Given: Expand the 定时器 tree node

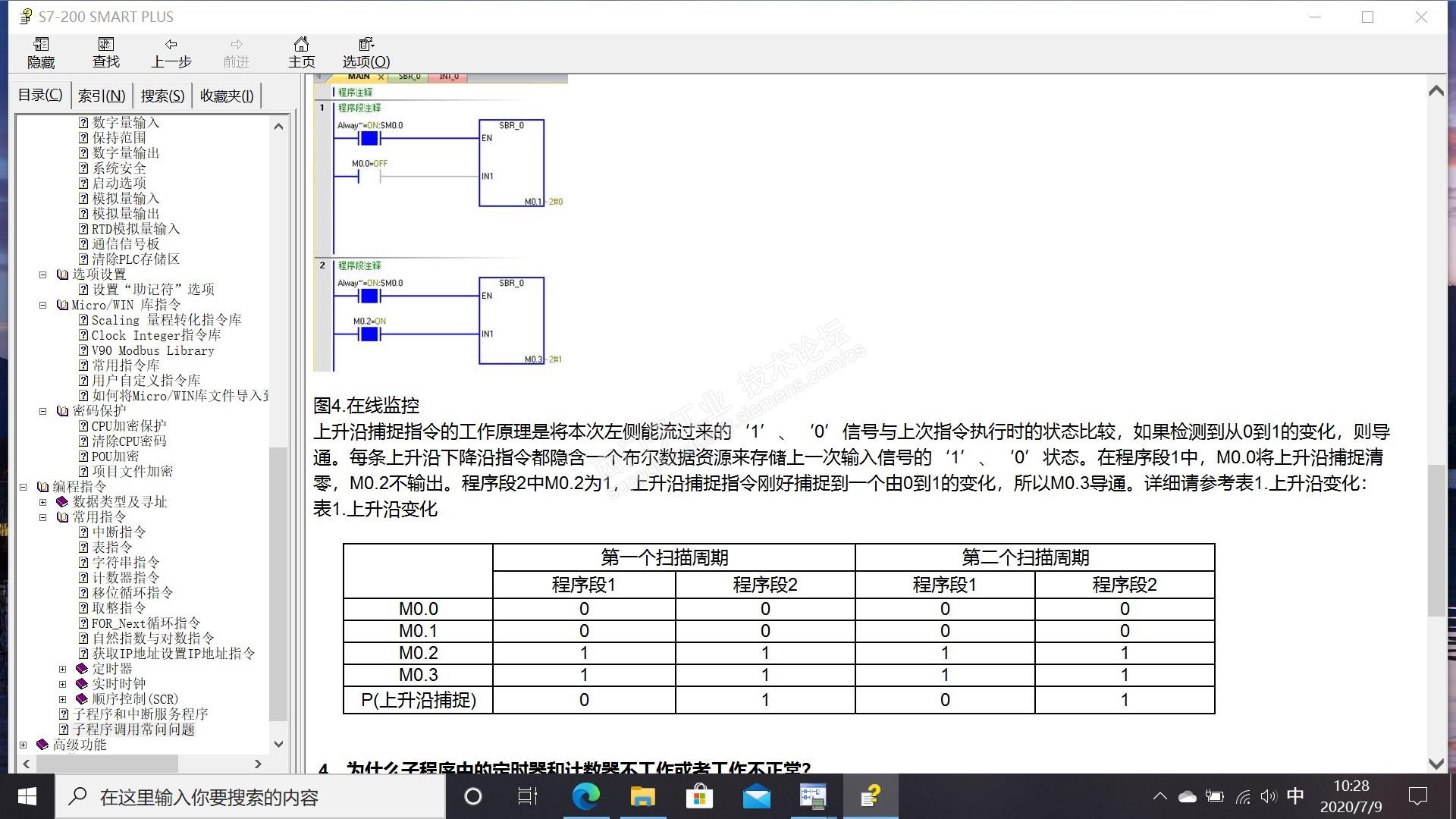Looking at the screenshot, I should (63, 669).
